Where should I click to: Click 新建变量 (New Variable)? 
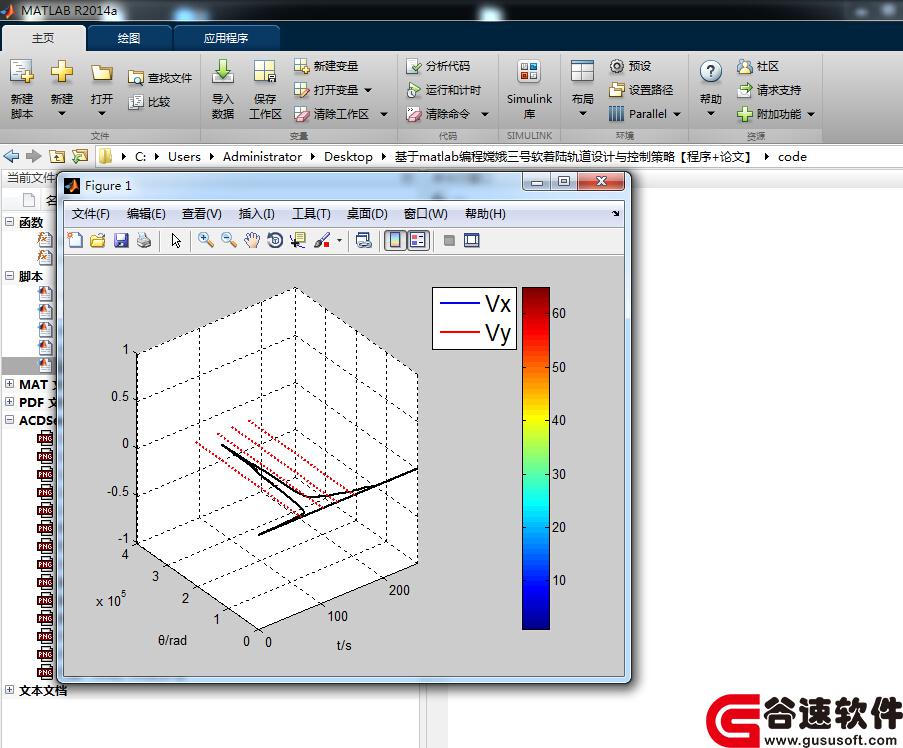pyautogui.click(x=326, y=66)
